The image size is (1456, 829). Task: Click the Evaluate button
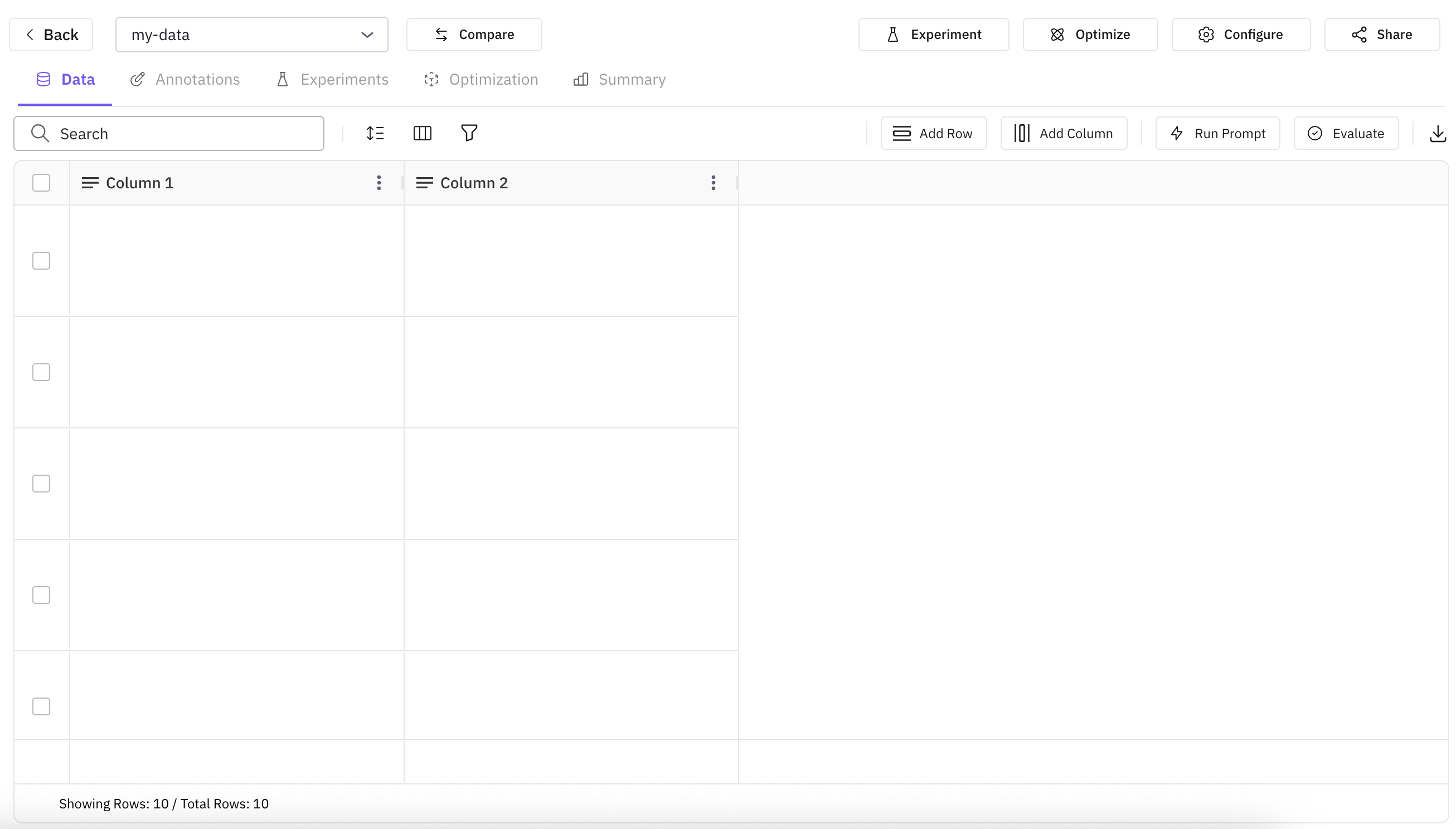tap(1346, 133)
